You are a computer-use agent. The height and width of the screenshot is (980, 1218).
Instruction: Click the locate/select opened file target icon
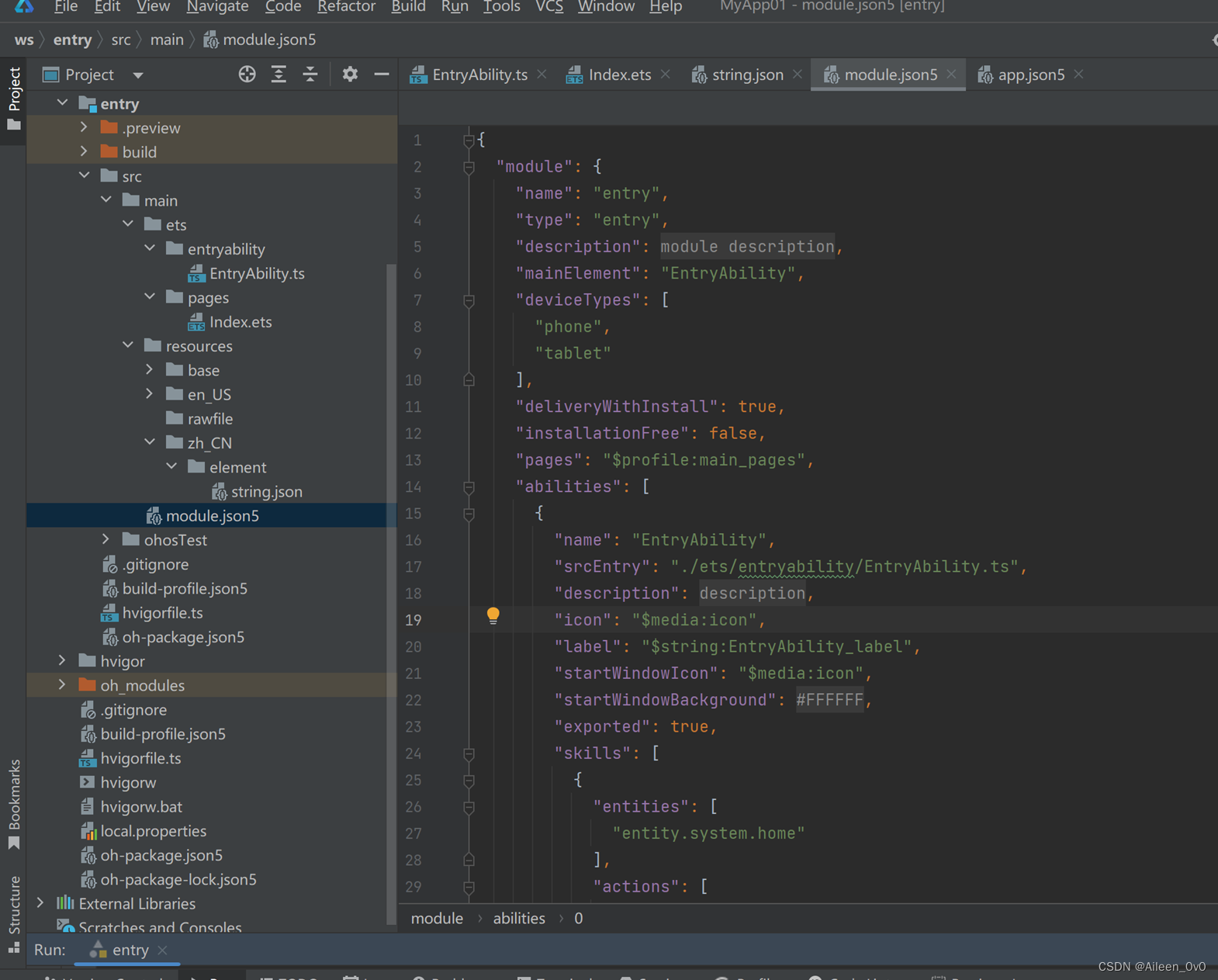[x=247, y=74]
